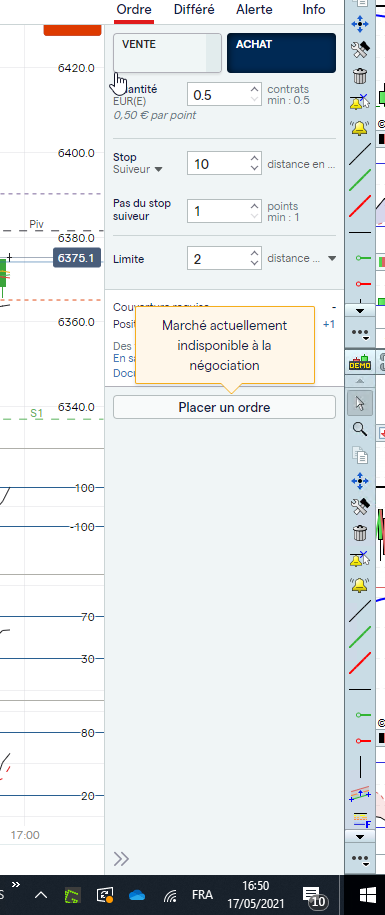Increase the quantity with the up stepper
The height and width of the screenshot is (915, 385).
coord(254,89)
